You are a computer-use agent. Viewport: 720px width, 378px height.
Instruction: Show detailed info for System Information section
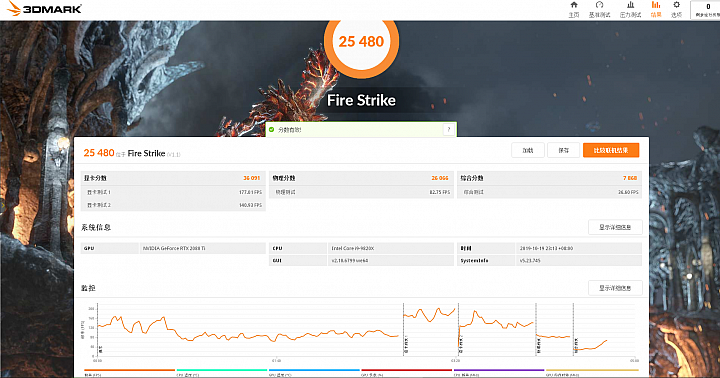[615, 227]
